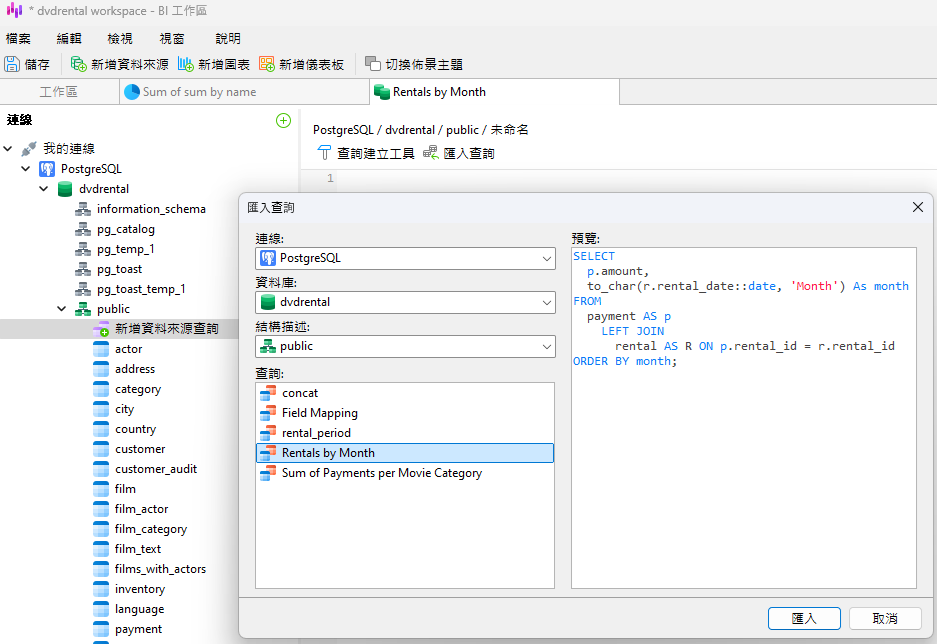Select Sum of Payments per Movie Category query
The width and height of the screenshot is (937, 644).
coord(381,473)
